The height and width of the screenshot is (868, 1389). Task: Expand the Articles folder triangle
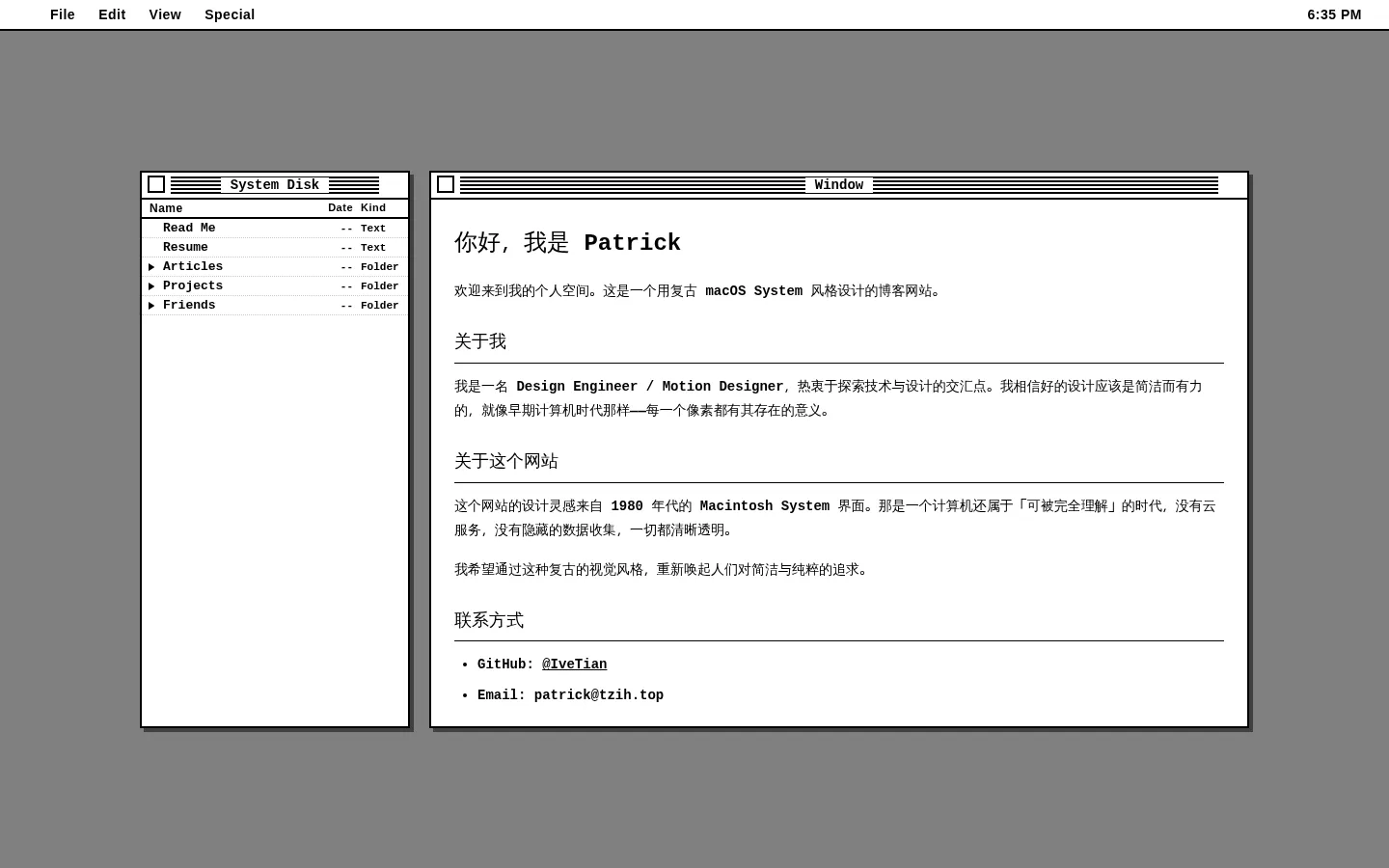151,267
